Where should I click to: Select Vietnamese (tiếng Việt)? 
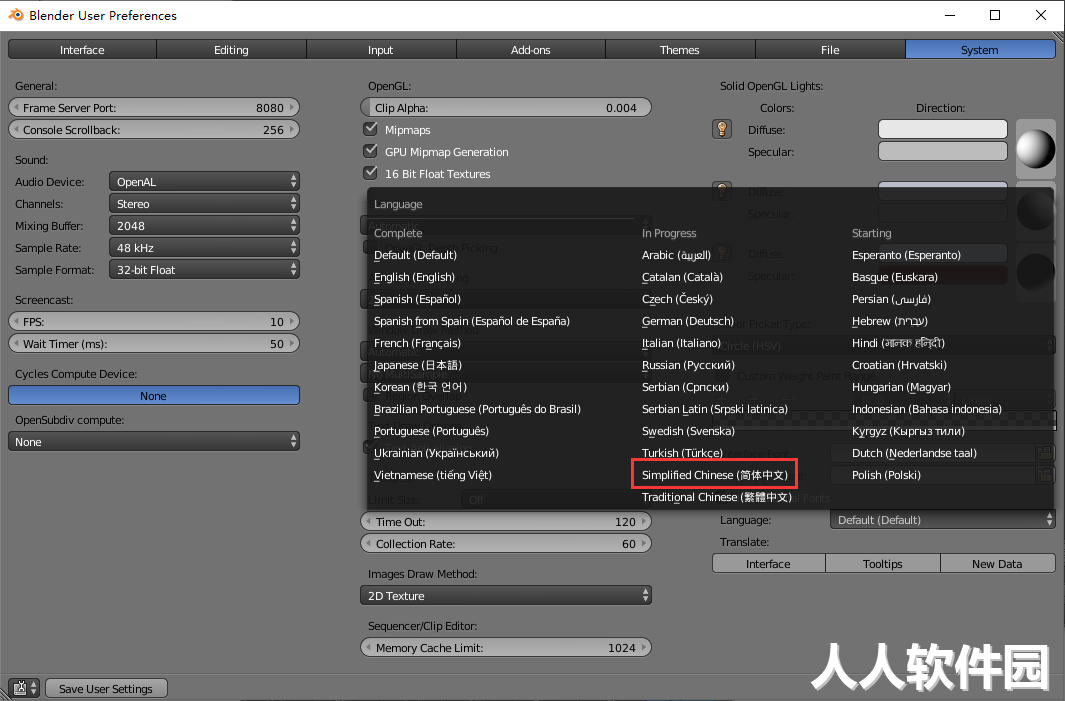pyautogui.click(x=433, y=475)
